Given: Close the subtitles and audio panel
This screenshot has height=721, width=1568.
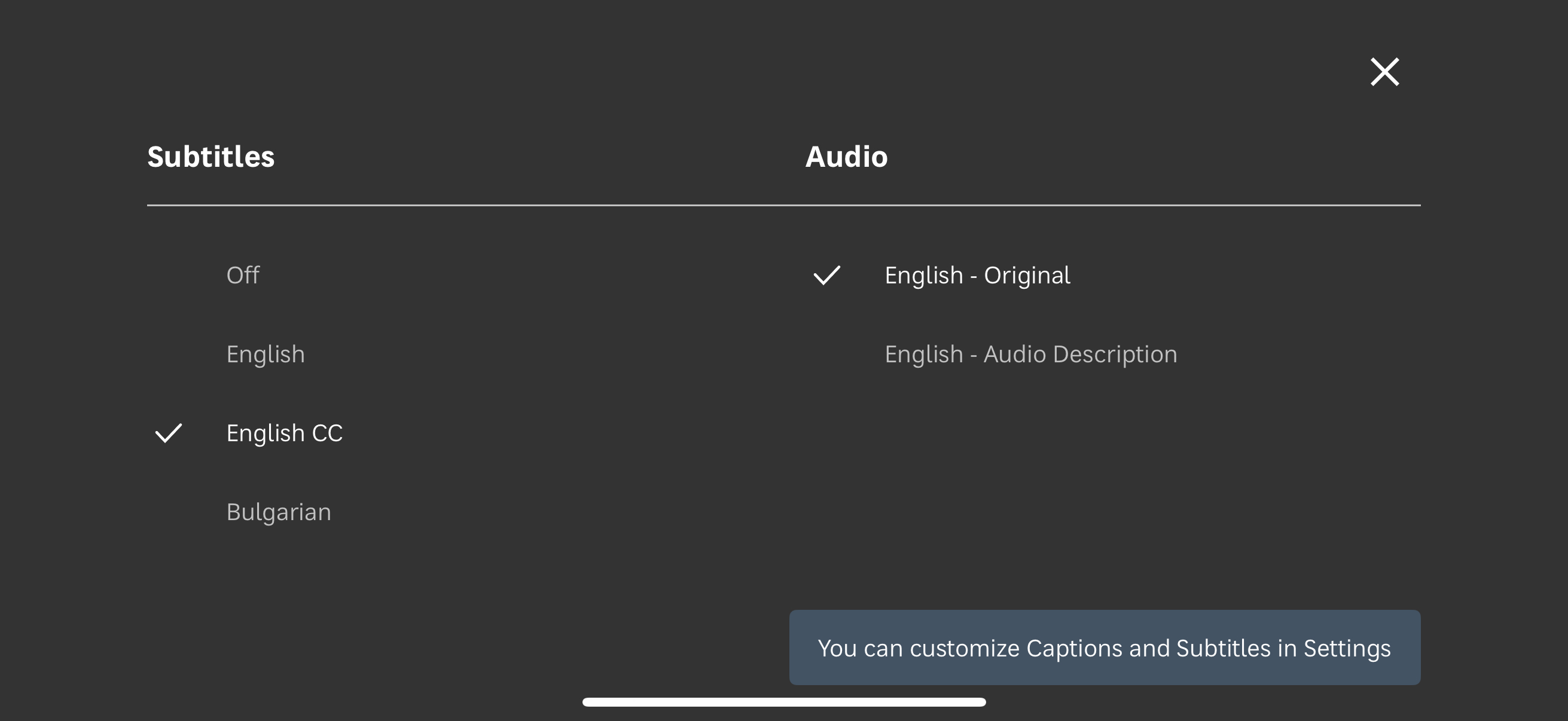Looking at the screenshot, I should point(1384,72).
